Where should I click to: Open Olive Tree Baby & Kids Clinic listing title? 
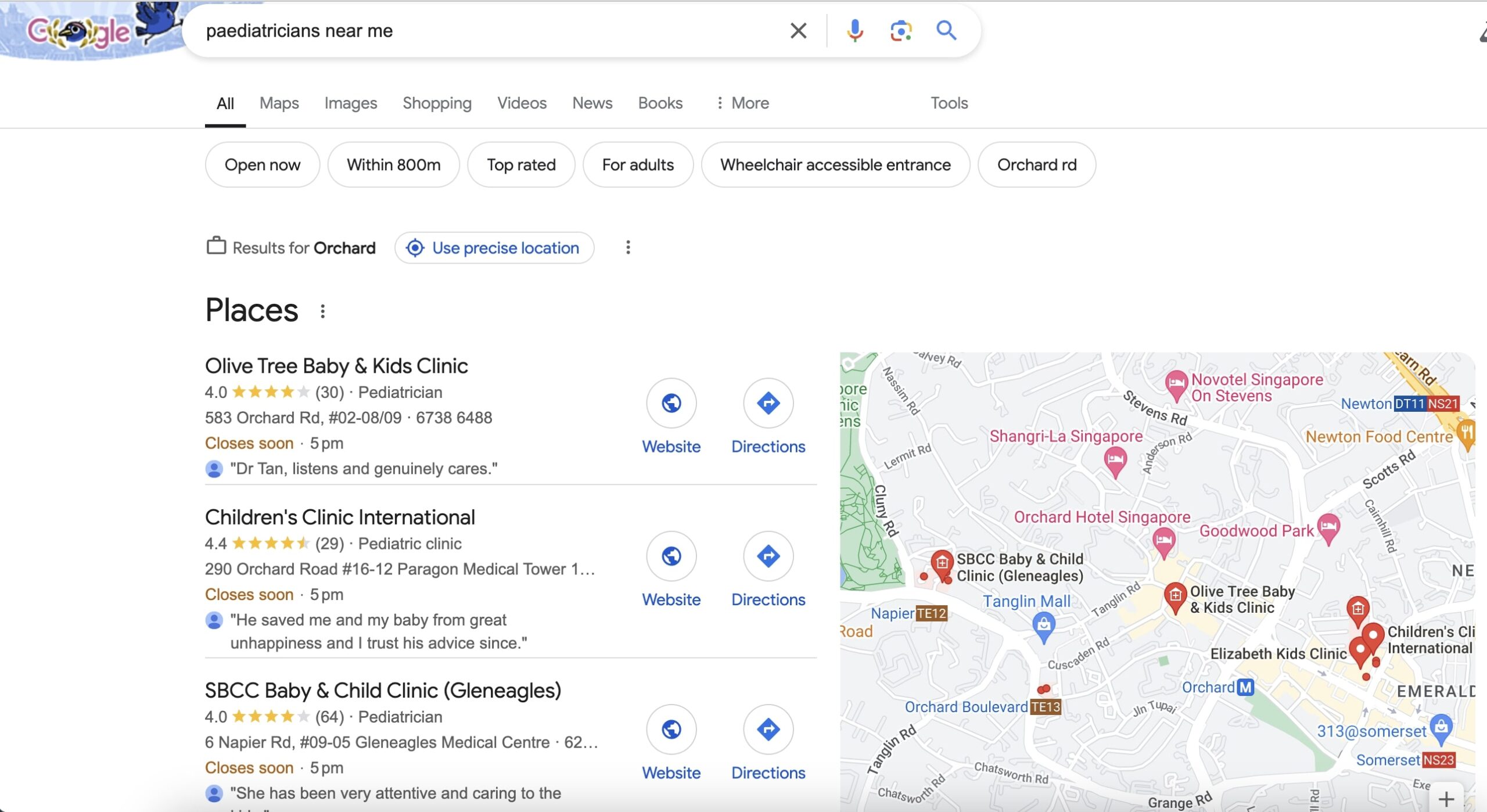(336, 367)
